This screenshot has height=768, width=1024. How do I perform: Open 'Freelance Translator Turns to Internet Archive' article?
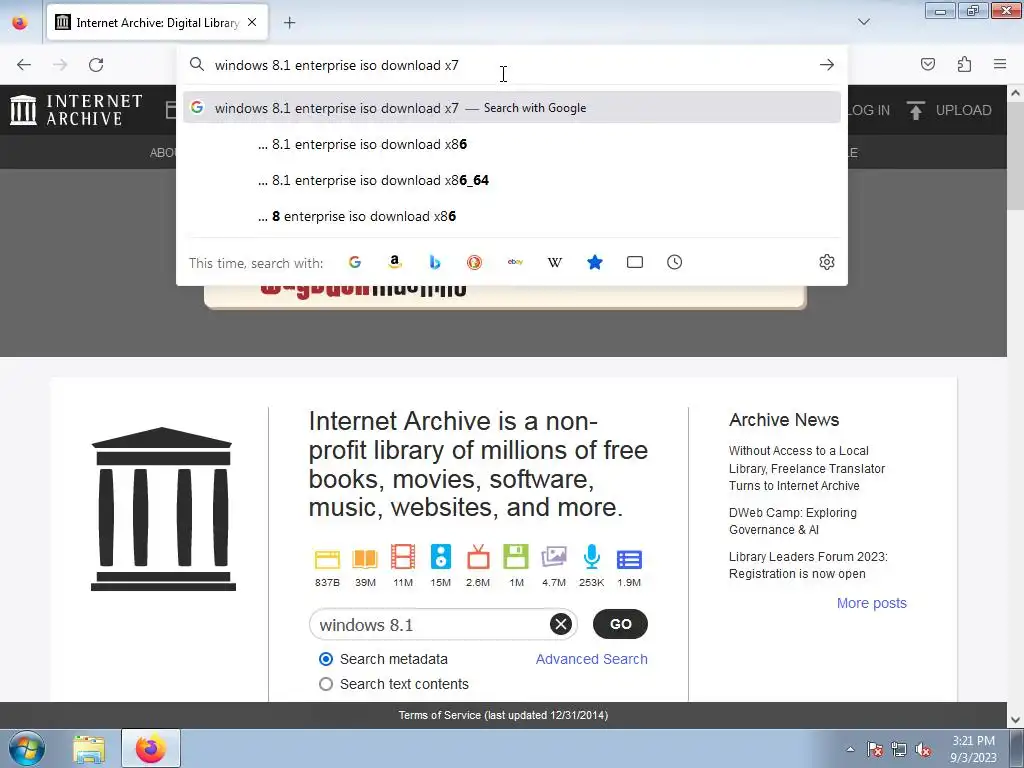(807, 468)
